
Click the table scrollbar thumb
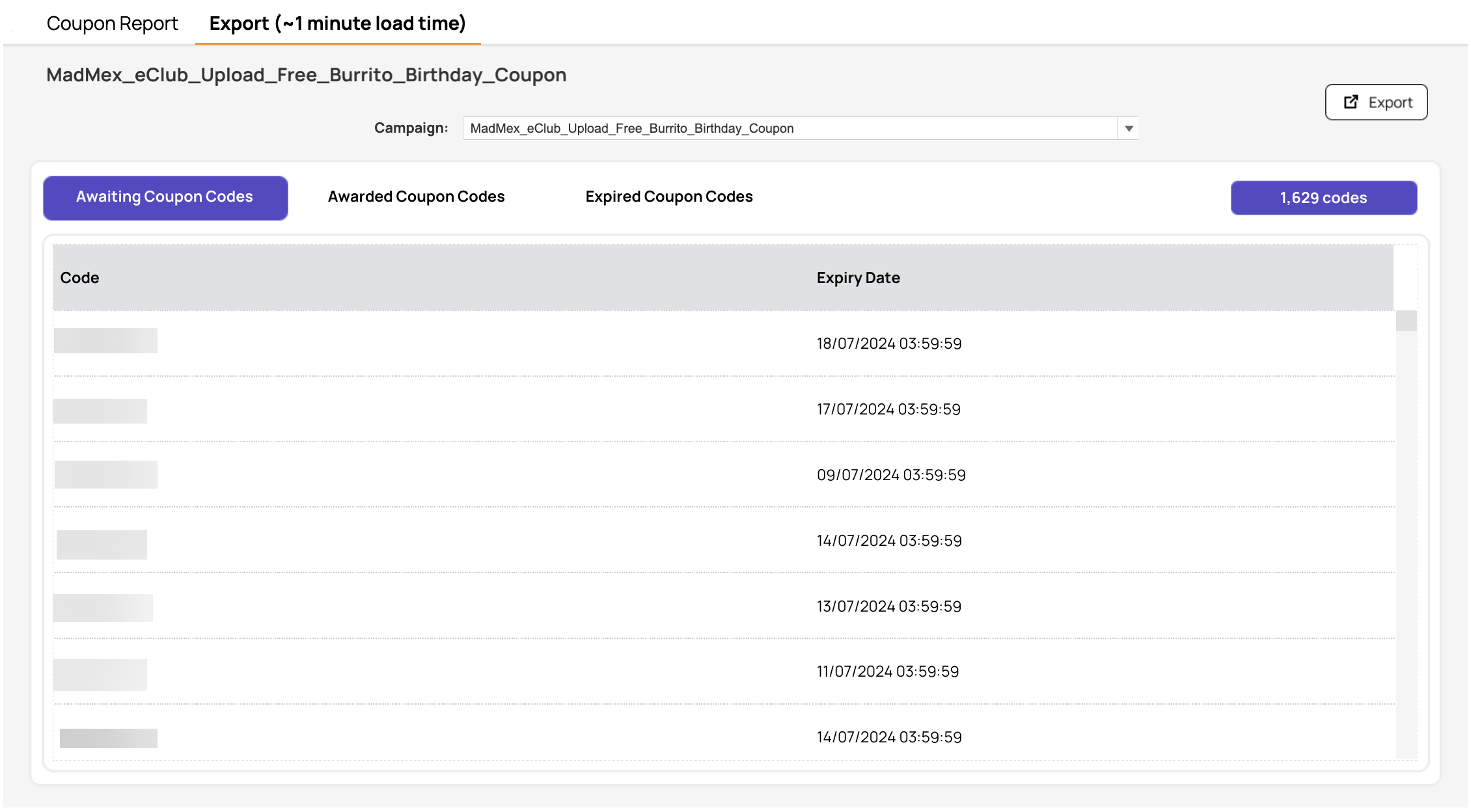click(1406, 321)
